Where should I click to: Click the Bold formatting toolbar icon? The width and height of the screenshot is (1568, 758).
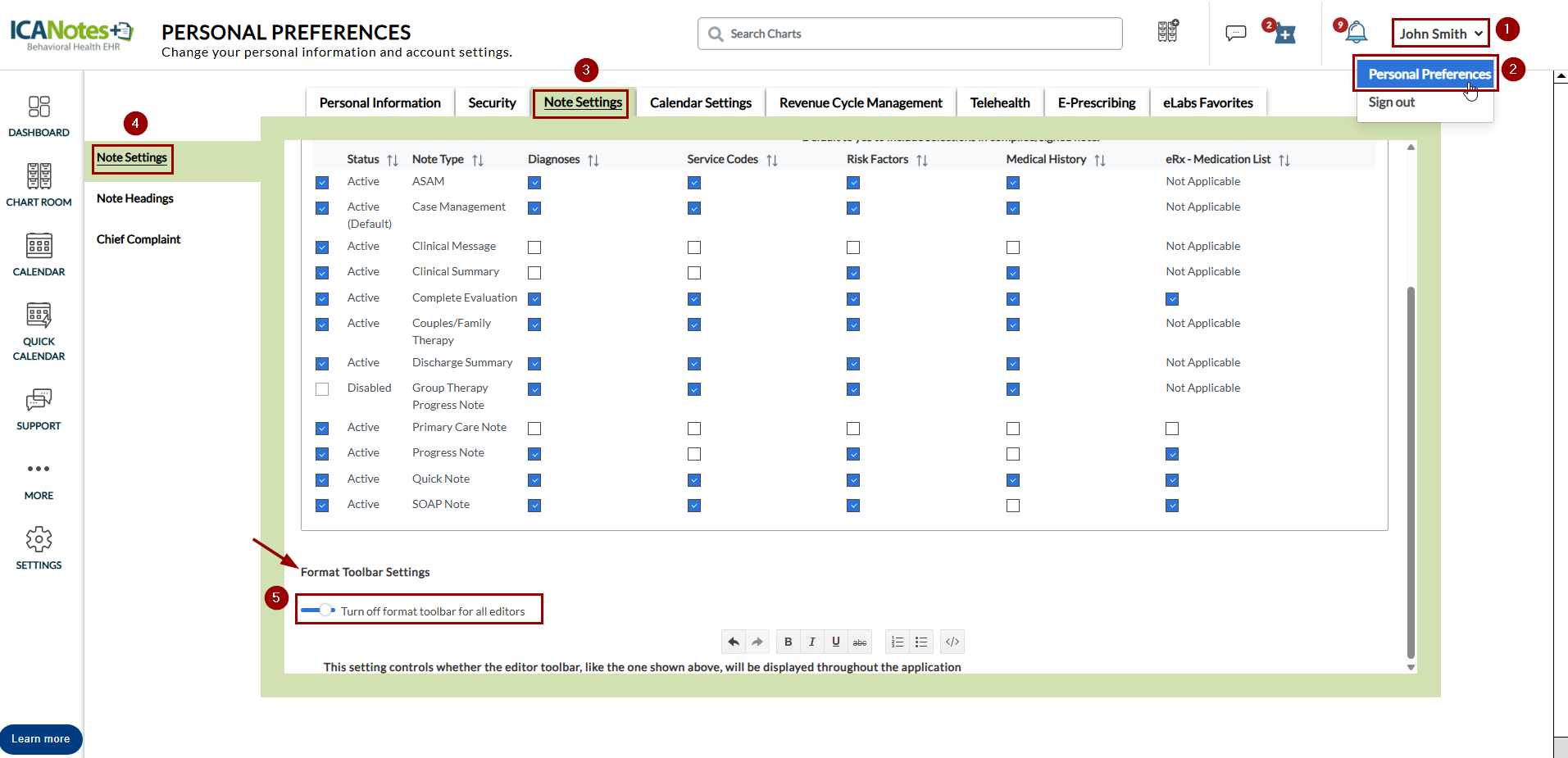tap(788, 642)
